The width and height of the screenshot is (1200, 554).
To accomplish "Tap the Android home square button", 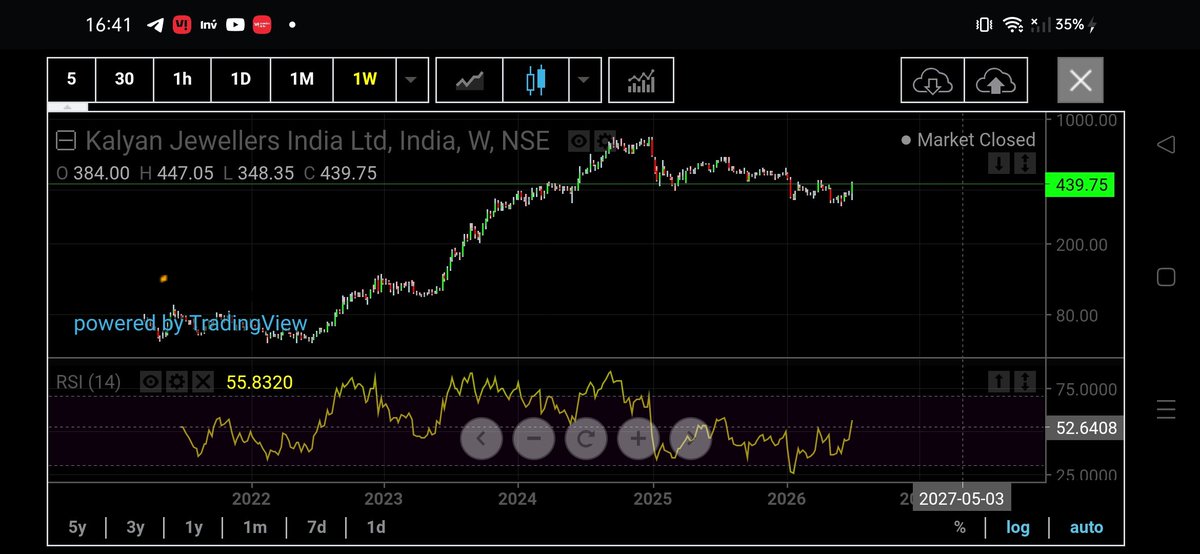I will coord(1165,277).
